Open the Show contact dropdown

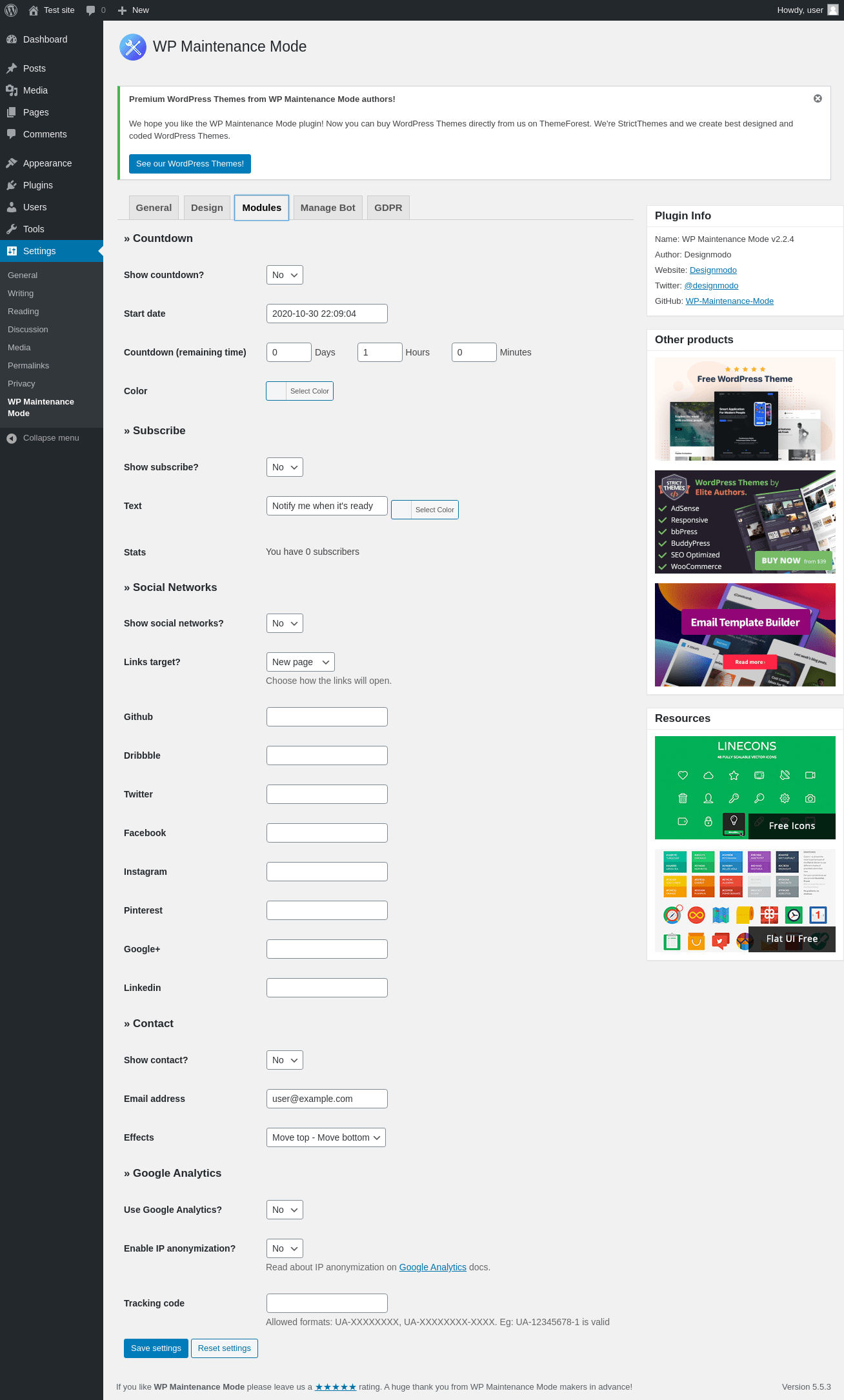tap(285, 1060)
